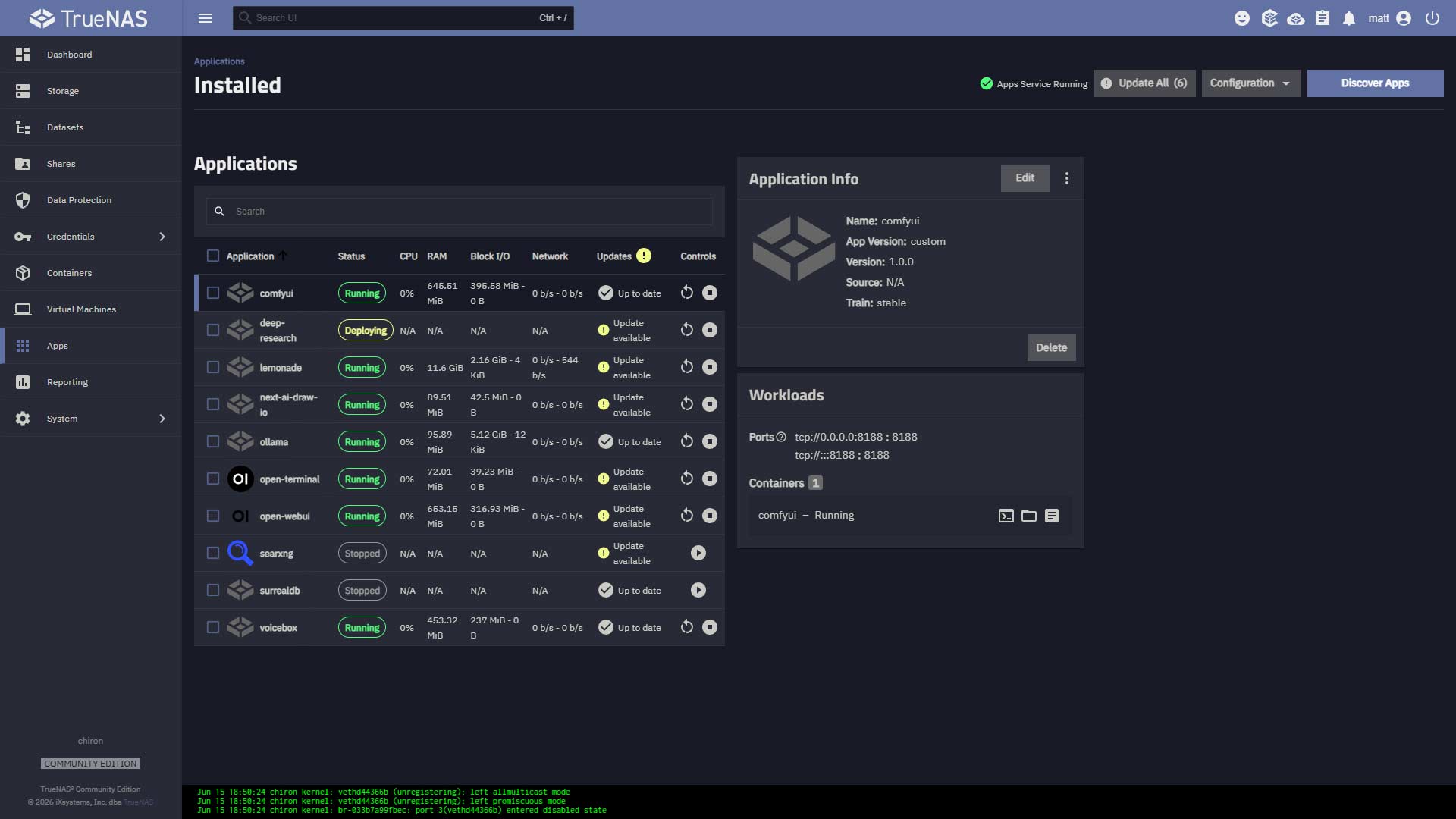Click the Status column header
1456x819 pixels.
click(x=351, y=256)
